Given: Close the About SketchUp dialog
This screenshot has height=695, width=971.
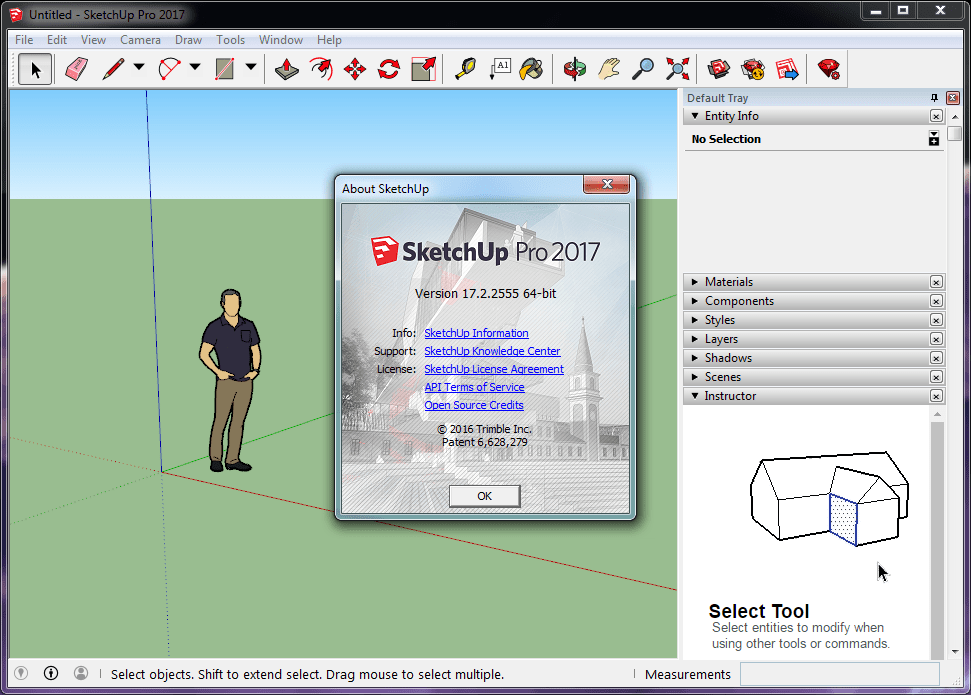Looking at the screenshot, I should [606, 184].
